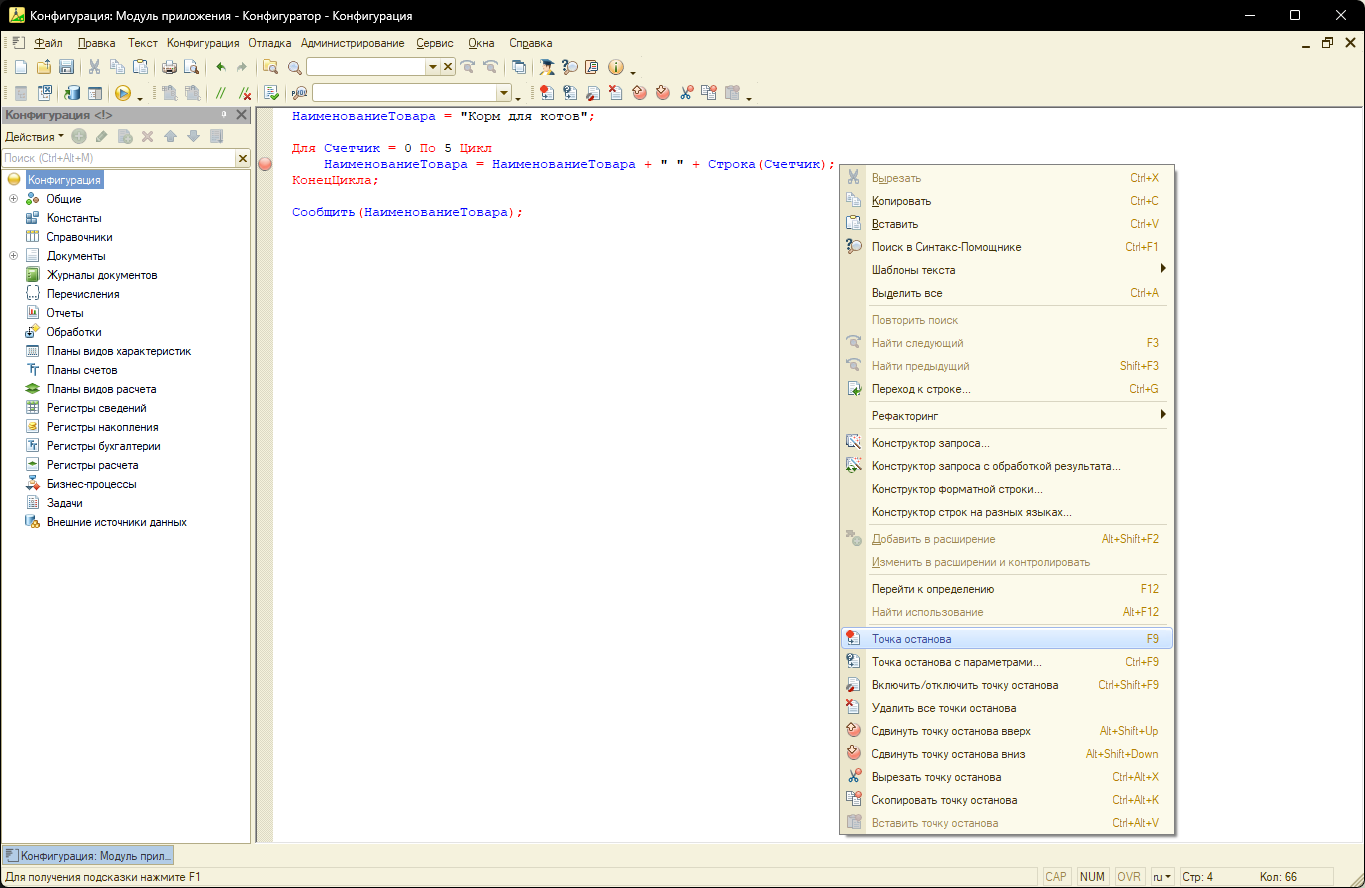This screenshot has height=888, width=1365.
Task: Choose Конструктор запроса... from context menu
Action: (x=1007, y=443)
